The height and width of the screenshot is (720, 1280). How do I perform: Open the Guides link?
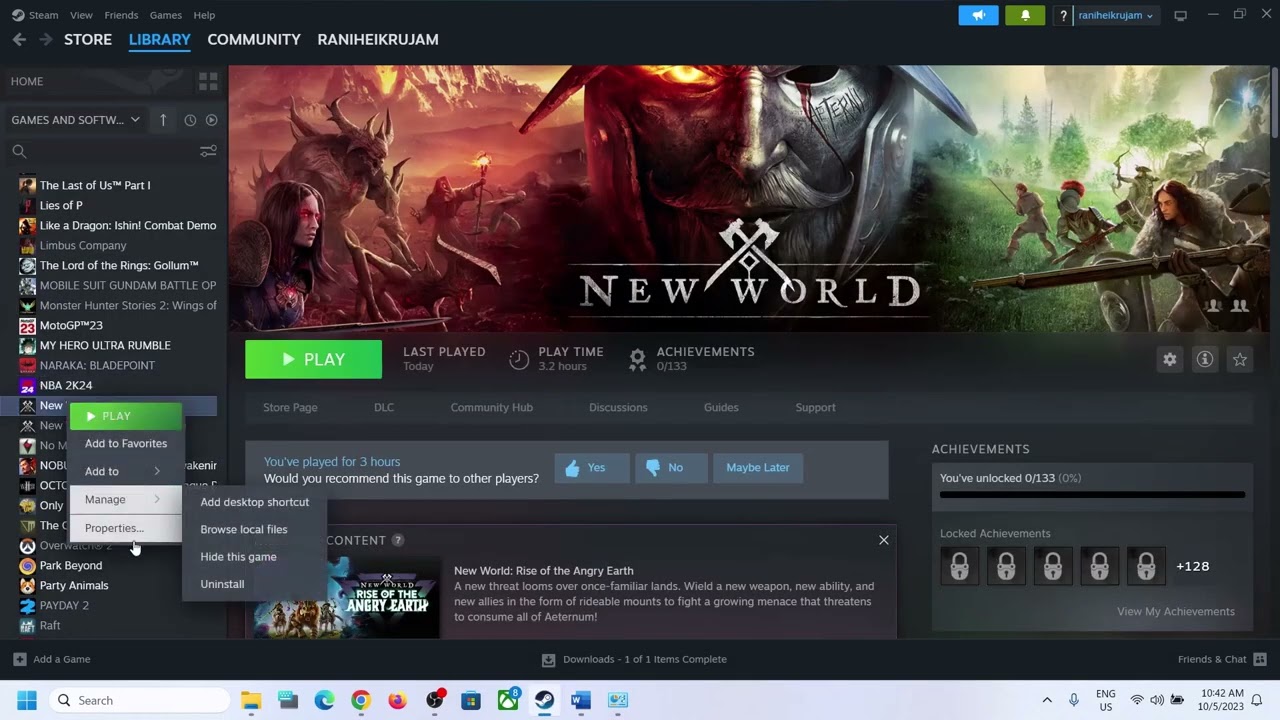[721, 407]
